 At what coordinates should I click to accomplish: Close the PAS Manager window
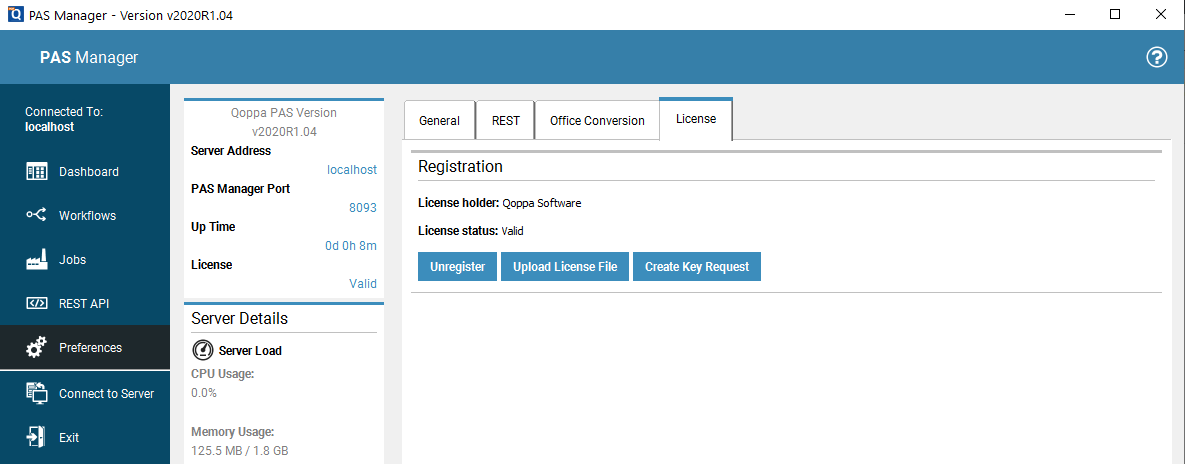[1160, 14]
